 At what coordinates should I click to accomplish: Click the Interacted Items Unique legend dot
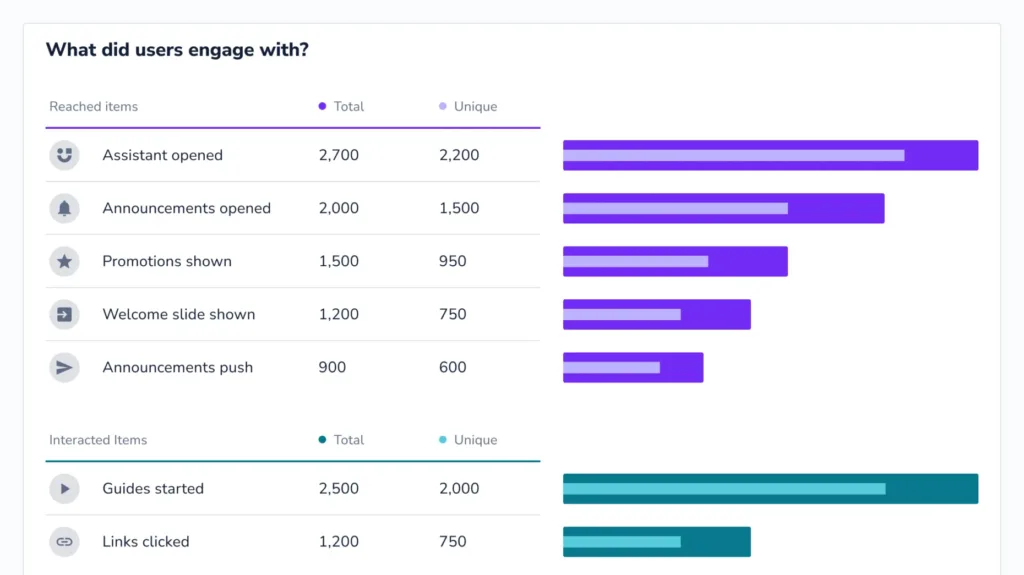coord(443,440)
